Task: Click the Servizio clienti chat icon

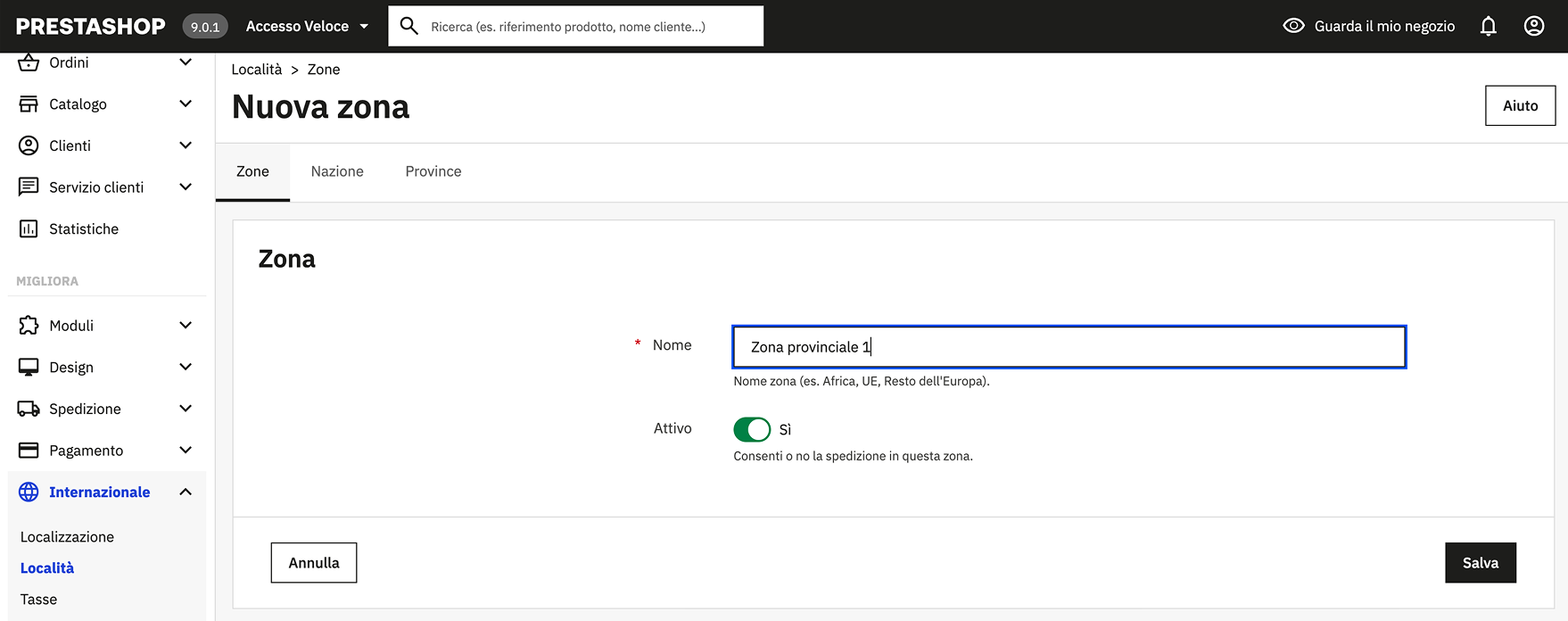Action: coord(29,187)
